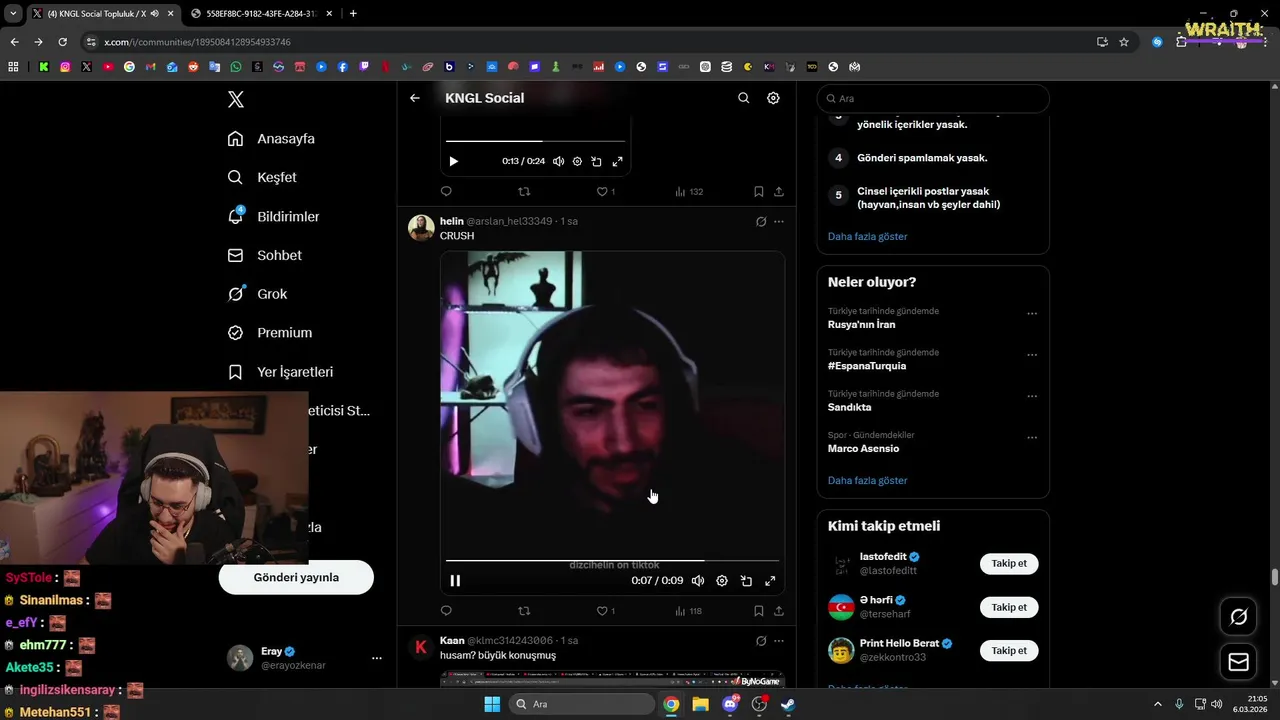Open Steam from the taskbar
This screenshot has width=1280, height=720.
(788, 704)
